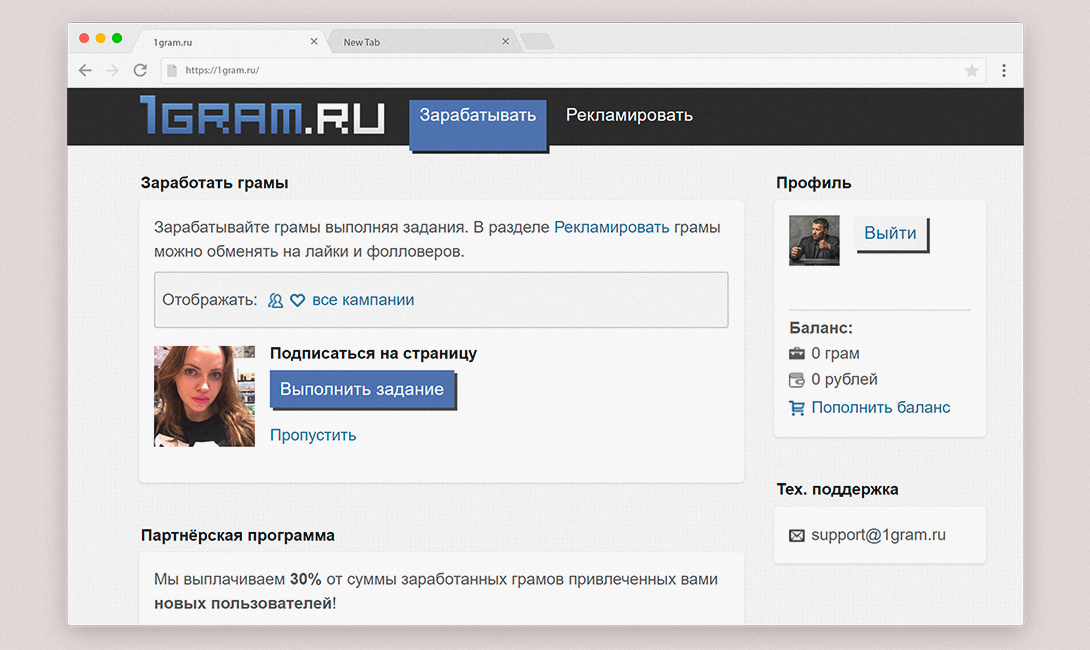Click the page icon in the address bar
Viewport: 1090px width, 650px height.
click(x=172, y=70)
